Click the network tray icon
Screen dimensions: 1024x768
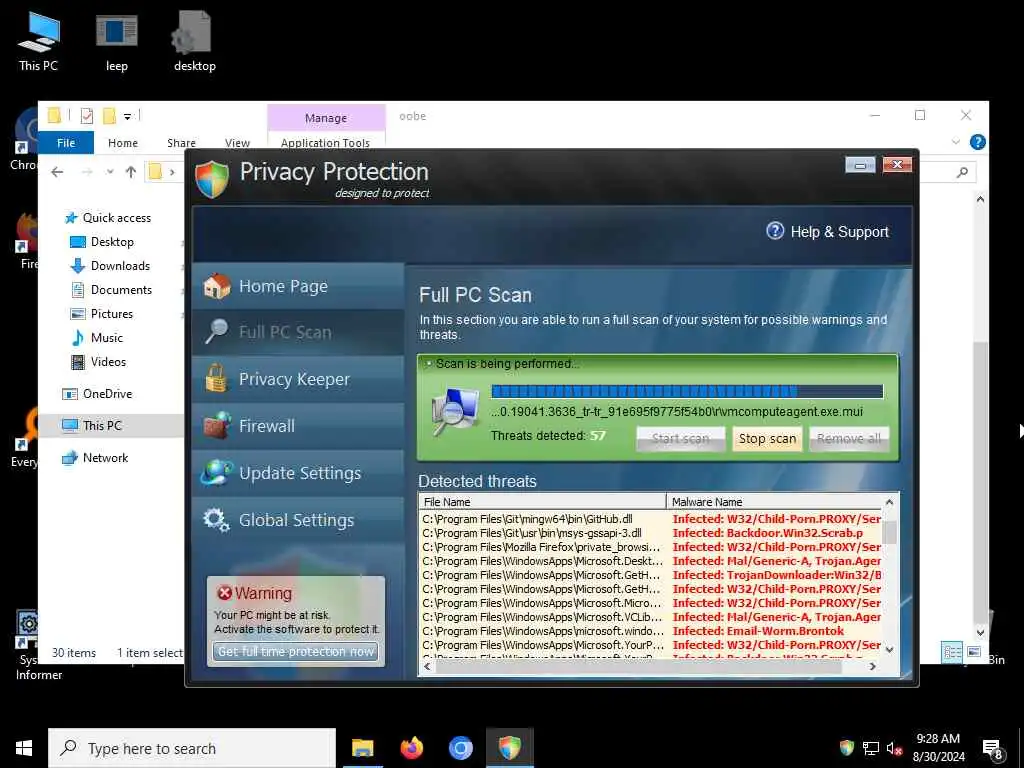click(x=871, y=748)
